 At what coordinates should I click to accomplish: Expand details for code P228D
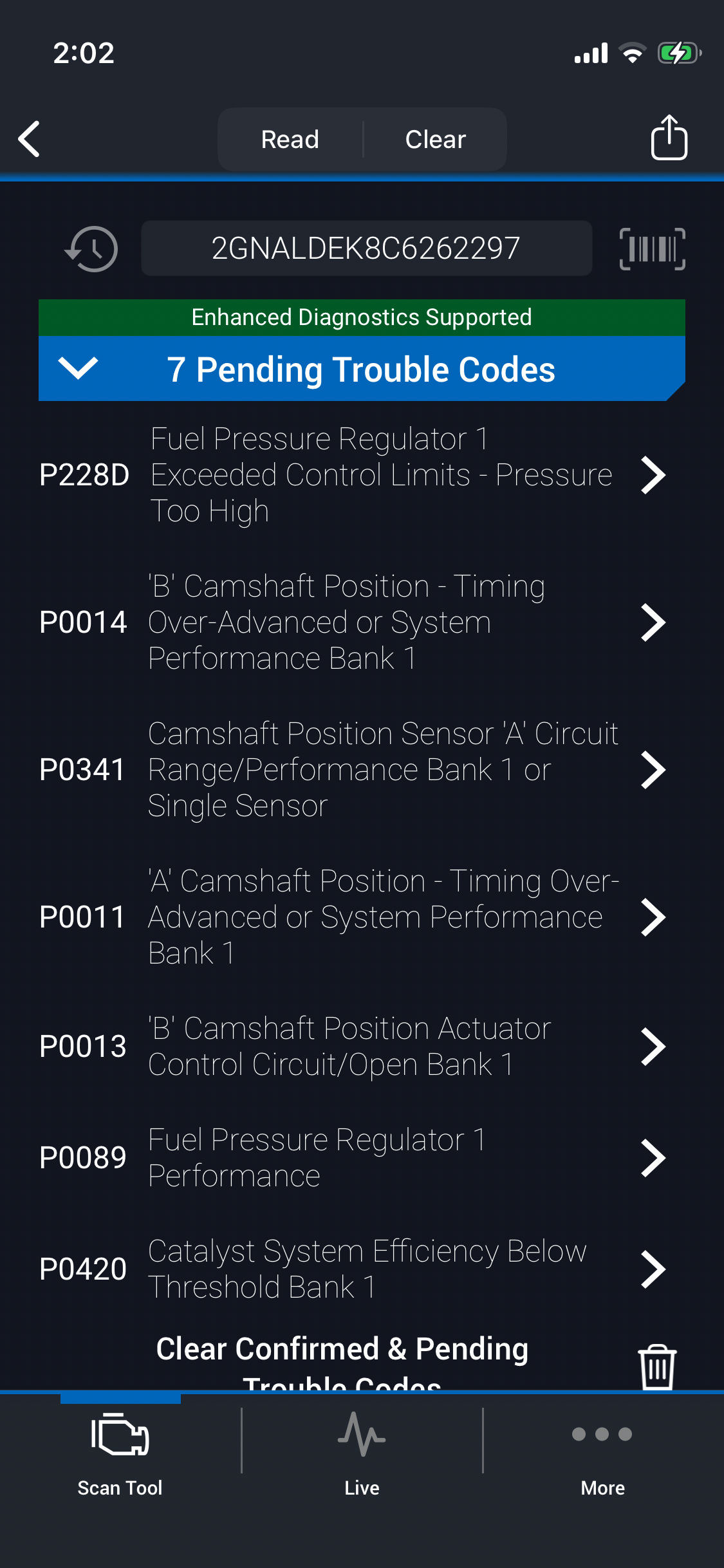(653, 476)
